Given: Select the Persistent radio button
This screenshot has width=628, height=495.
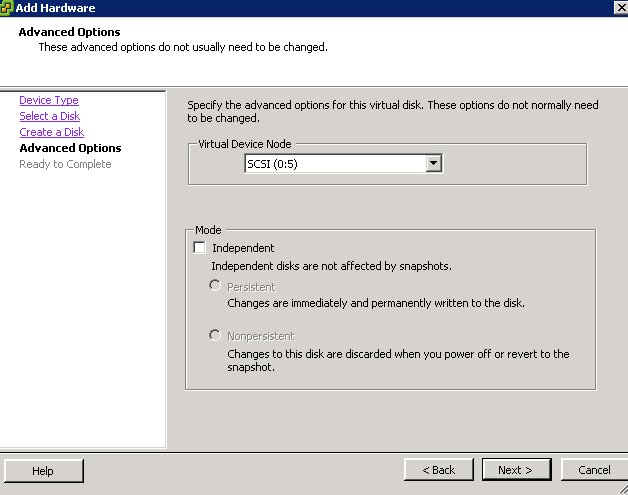Looking at the screenshot, I should click(x=214, y=286).
